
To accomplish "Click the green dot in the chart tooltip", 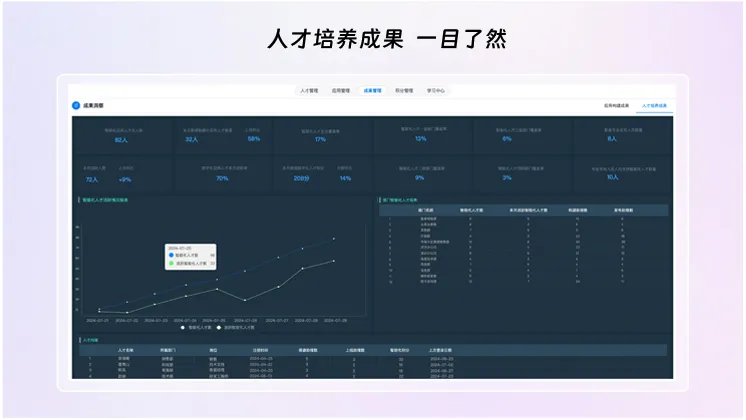I will (171, 263).
